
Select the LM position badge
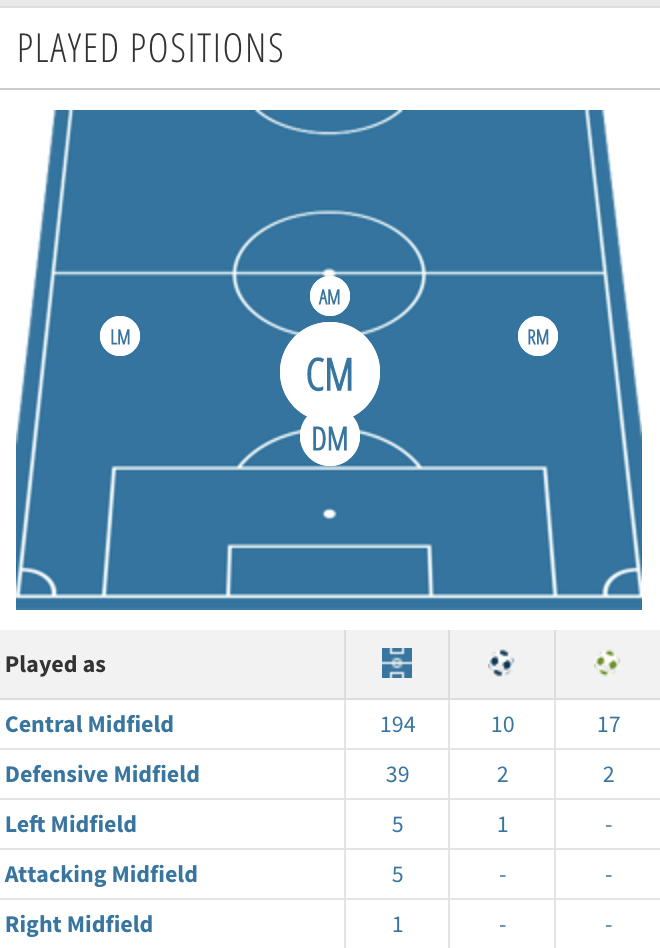click(x=120, y=336)
